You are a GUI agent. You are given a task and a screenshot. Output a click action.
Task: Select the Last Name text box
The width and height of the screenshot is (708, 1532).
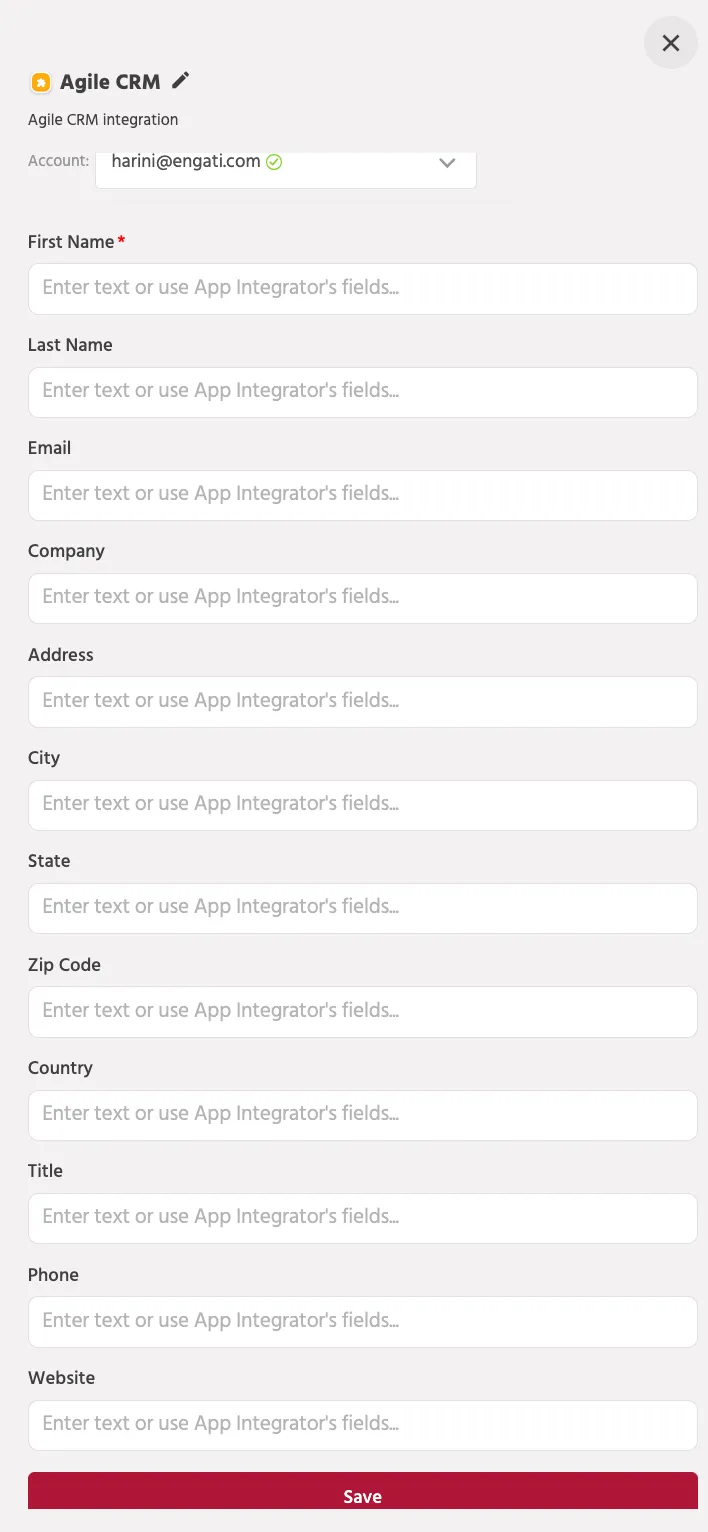(363, 392)
